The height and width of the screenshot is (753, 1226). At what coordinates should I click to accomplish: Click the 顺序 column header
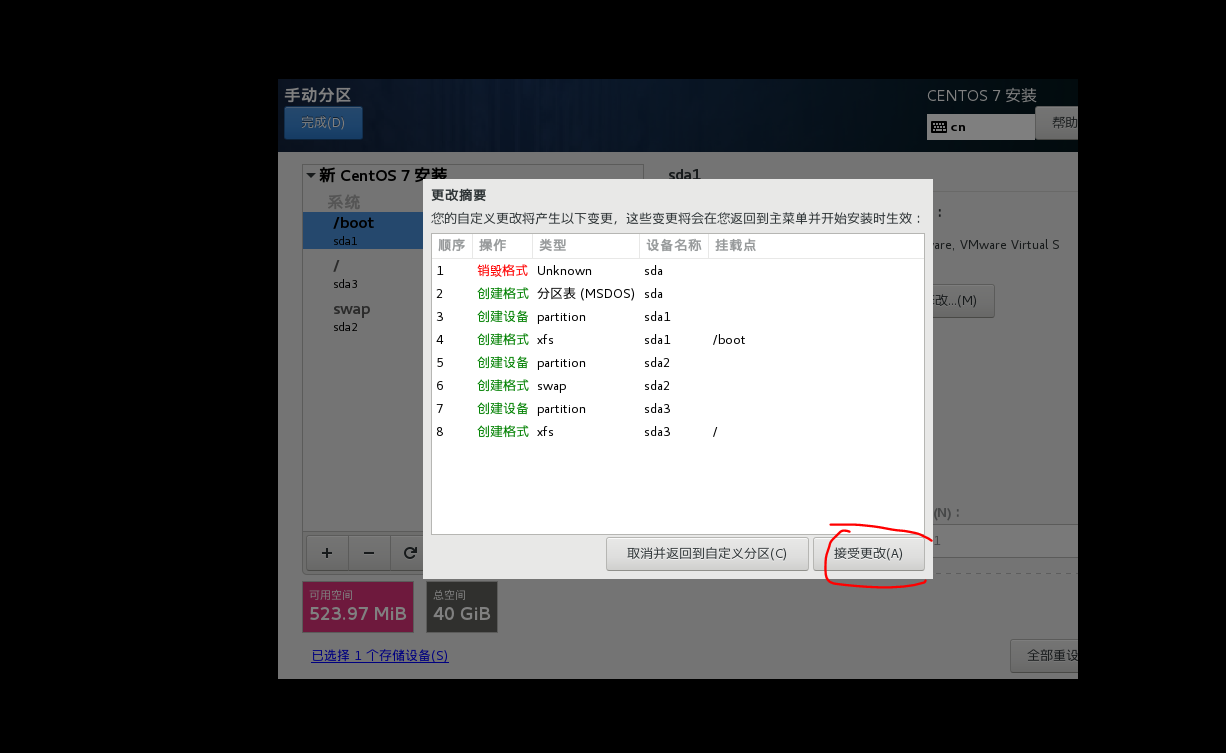point(452,245)
